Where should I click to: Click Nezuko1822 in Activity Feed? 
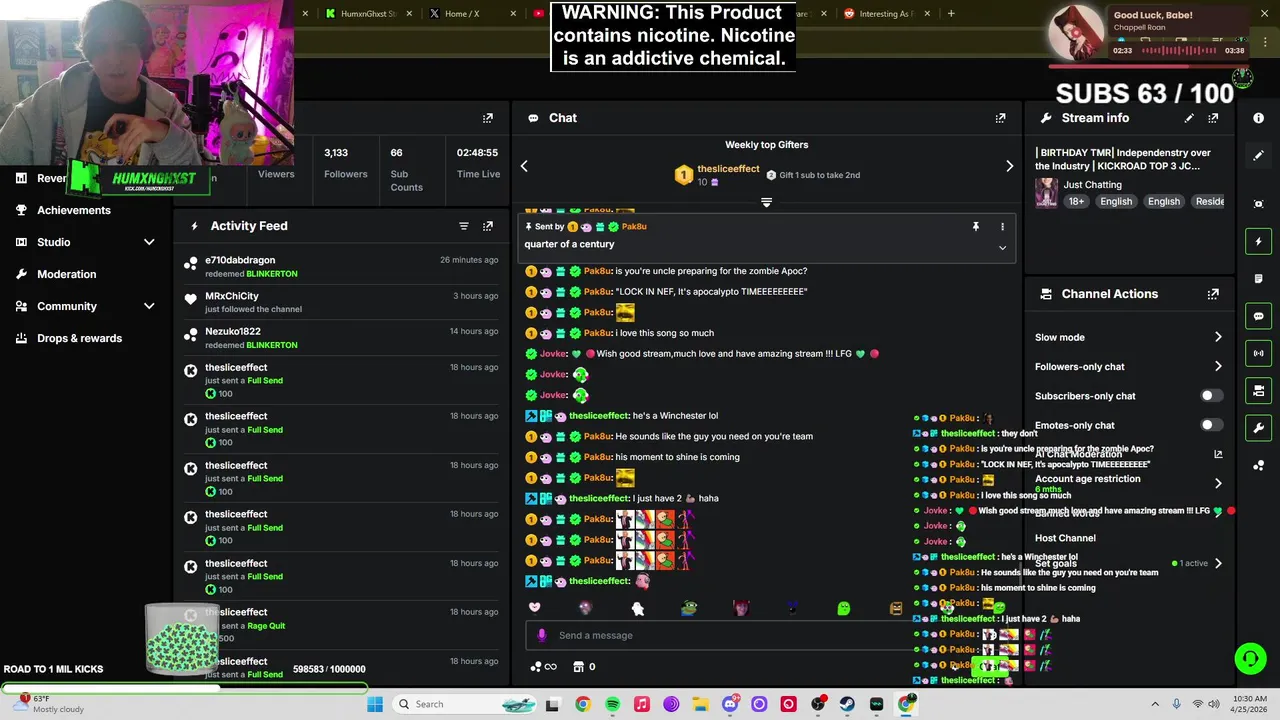[x=233, y=331]
